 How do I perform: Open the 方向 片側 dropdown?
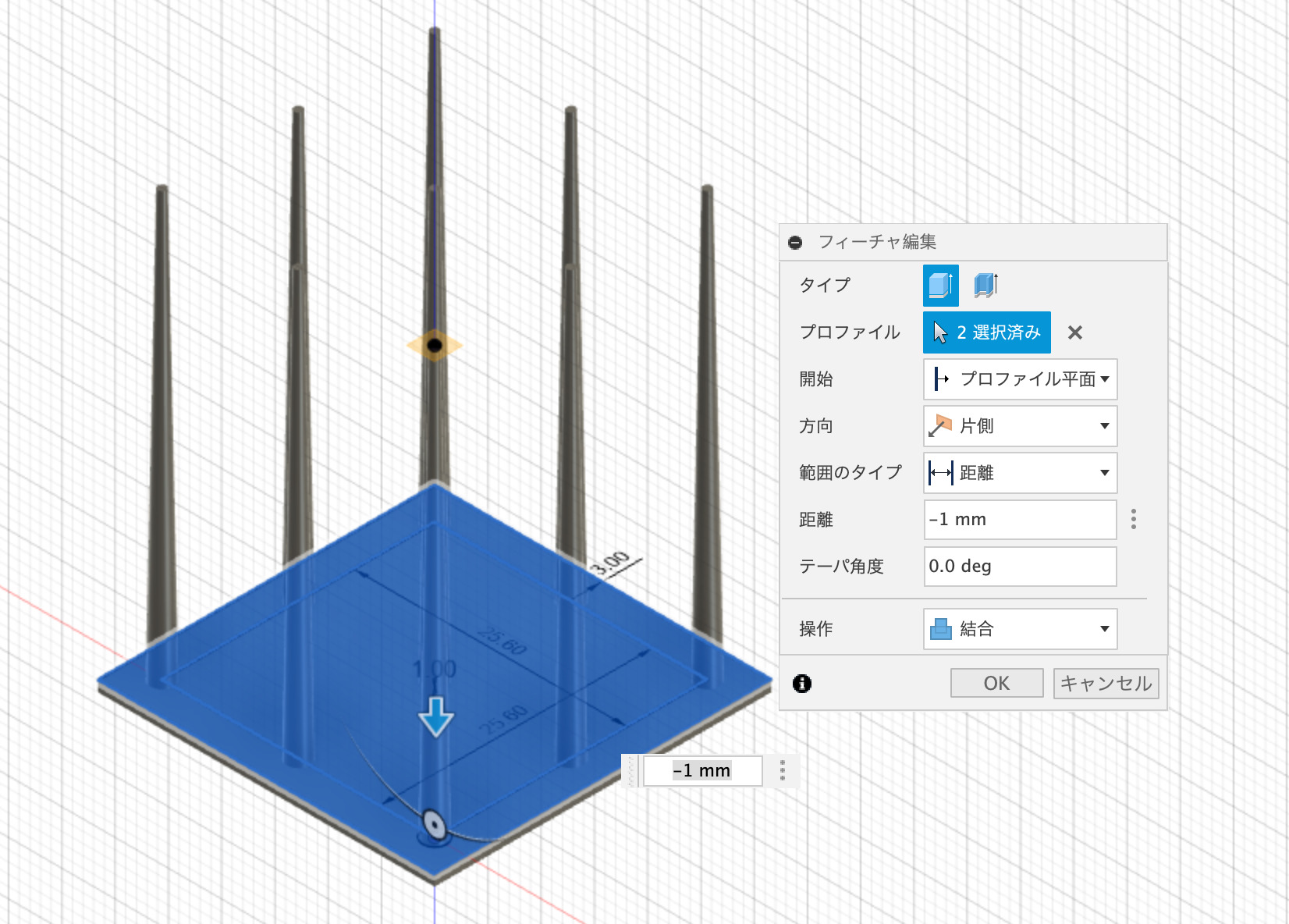(x=1021, y=426)
